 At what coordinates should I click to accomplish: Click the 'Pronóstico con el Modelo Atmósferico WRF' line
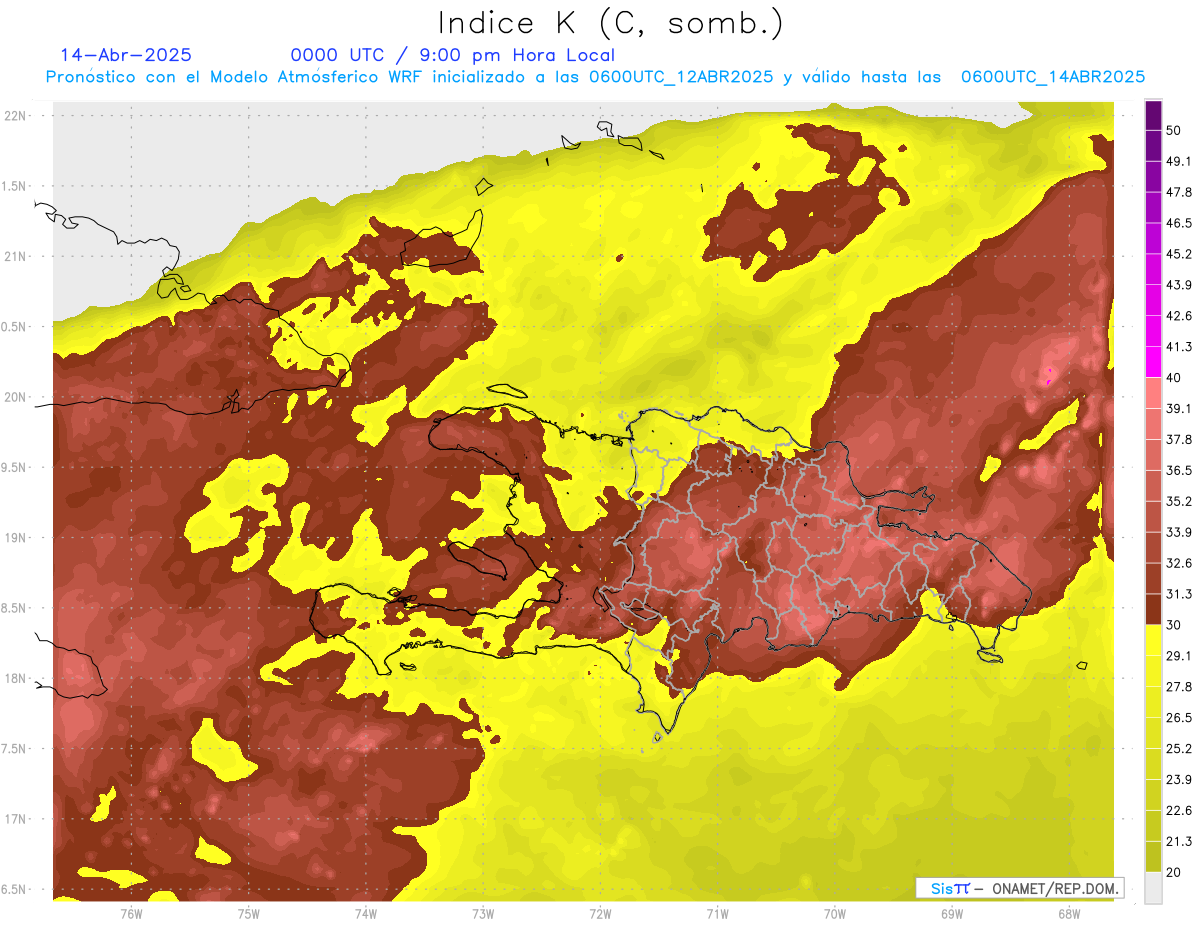596,77
